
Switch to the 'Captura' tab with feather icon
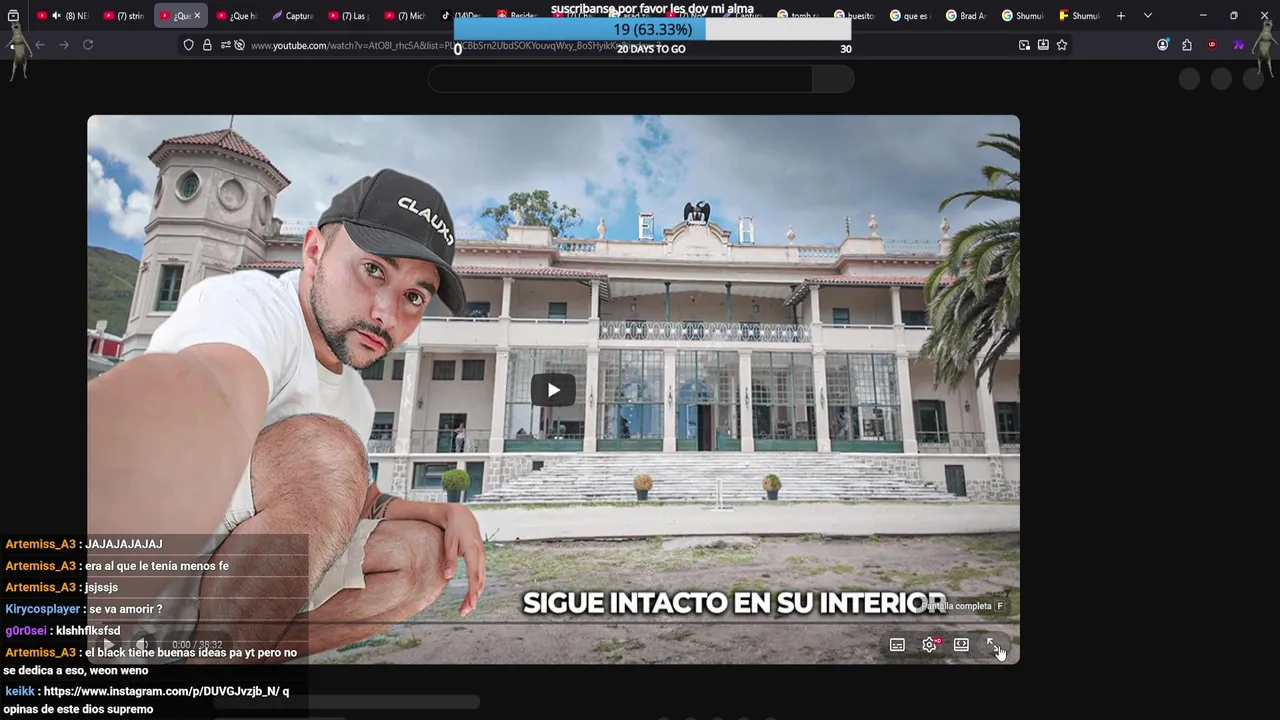tap(293, 16)
